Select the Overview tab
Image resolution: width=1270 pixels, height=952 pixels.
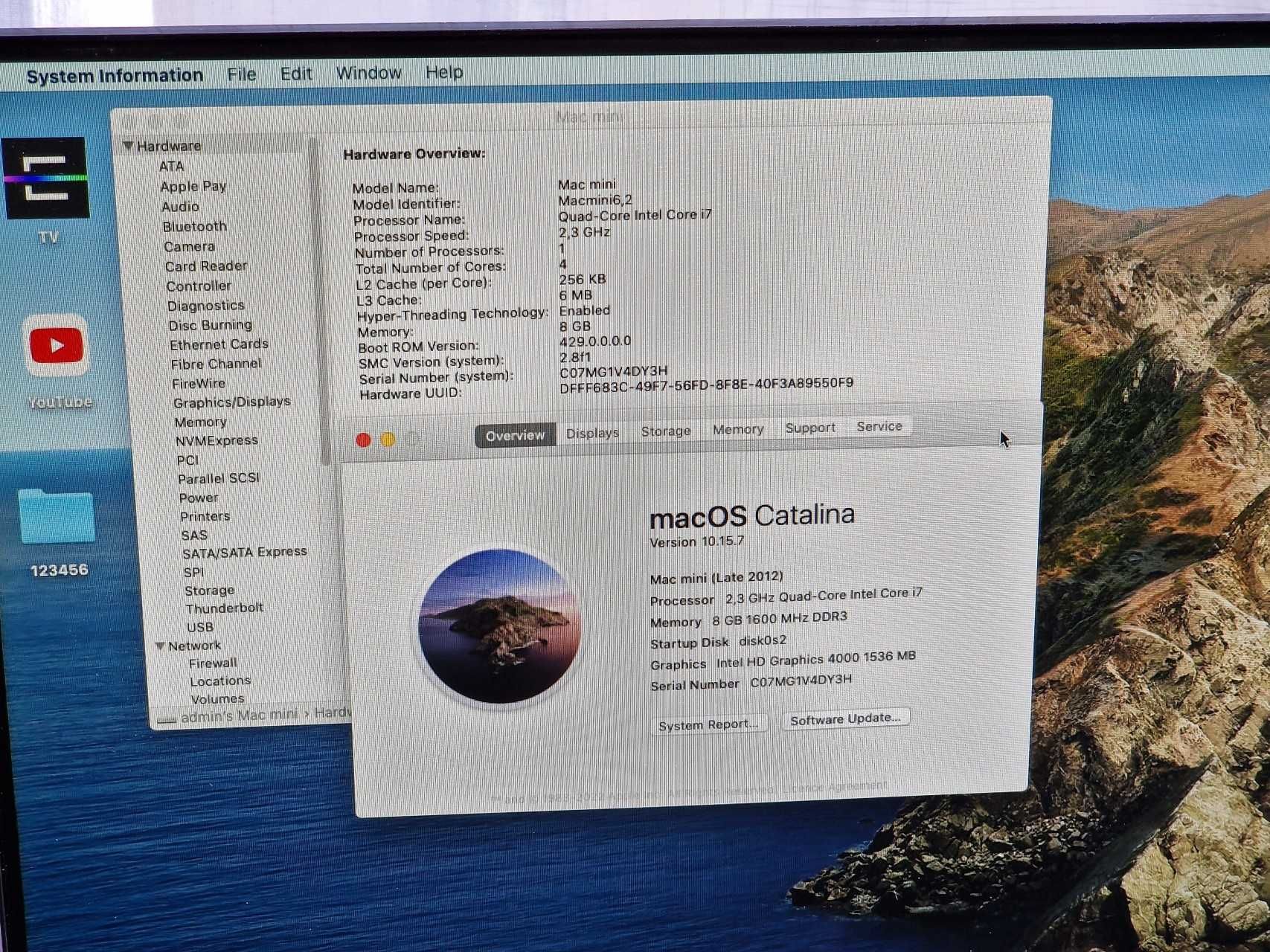tap(515, 435)
